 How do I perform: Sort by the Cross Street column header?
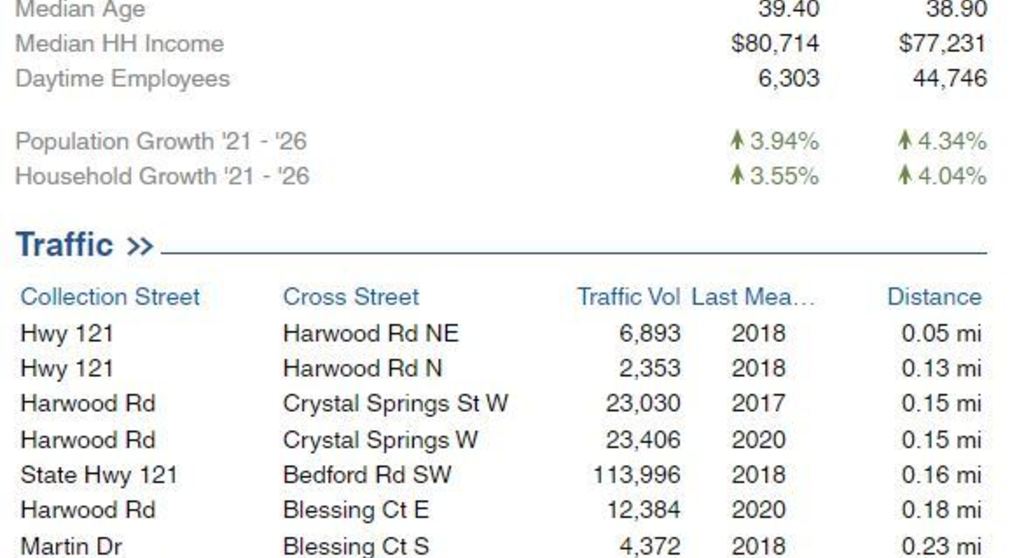click(351, 297)
